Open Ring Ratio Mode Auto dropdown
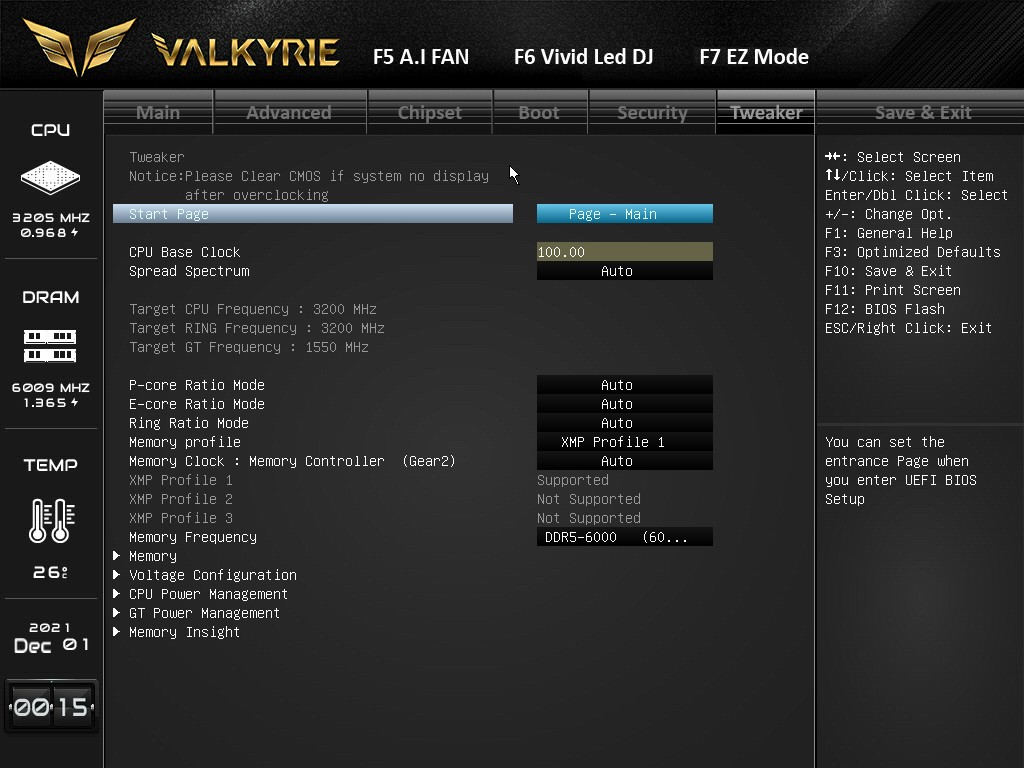This screenshot has height=768, width=1024. pyautogui.click(x=625, y=423)
